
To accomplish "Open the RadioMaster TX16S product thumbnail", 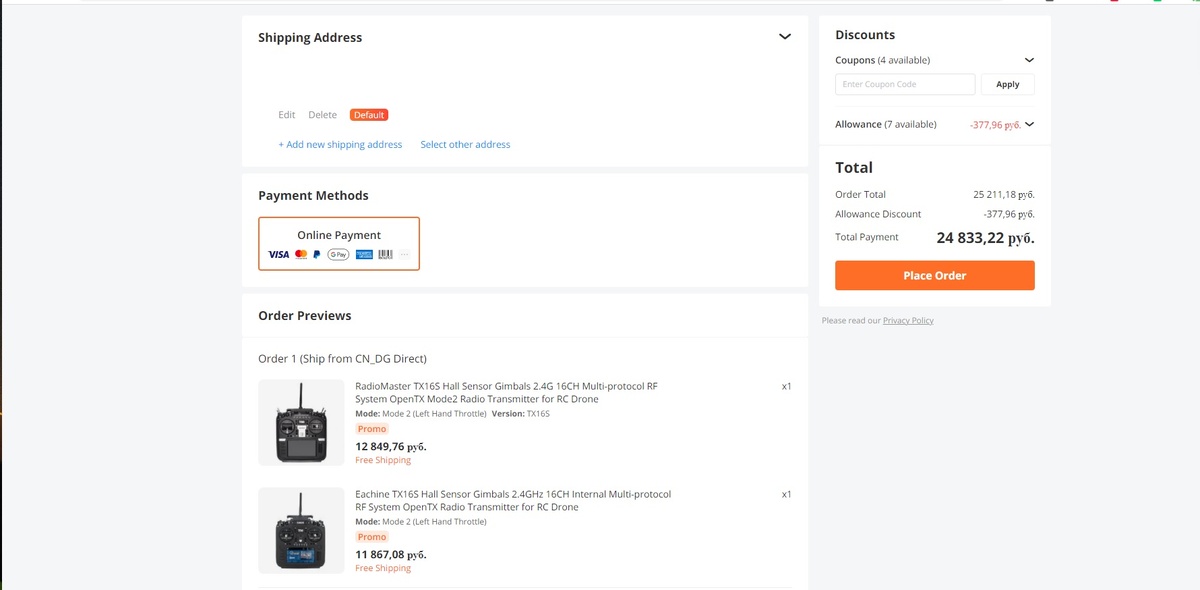I will coord(301,423).
